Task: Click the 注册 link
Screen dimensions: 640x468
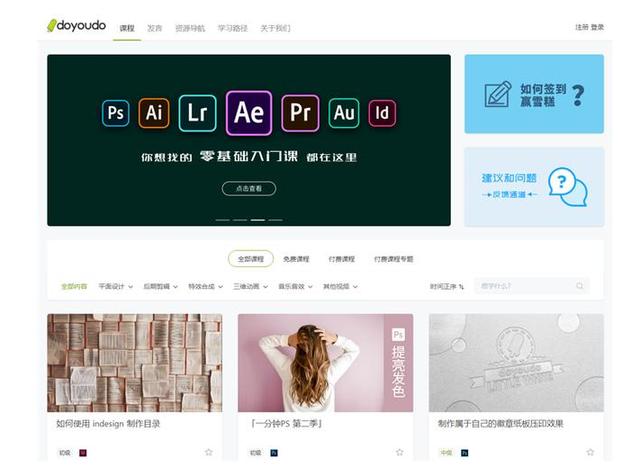Action: pyautogui.click(x=582, y=27)
